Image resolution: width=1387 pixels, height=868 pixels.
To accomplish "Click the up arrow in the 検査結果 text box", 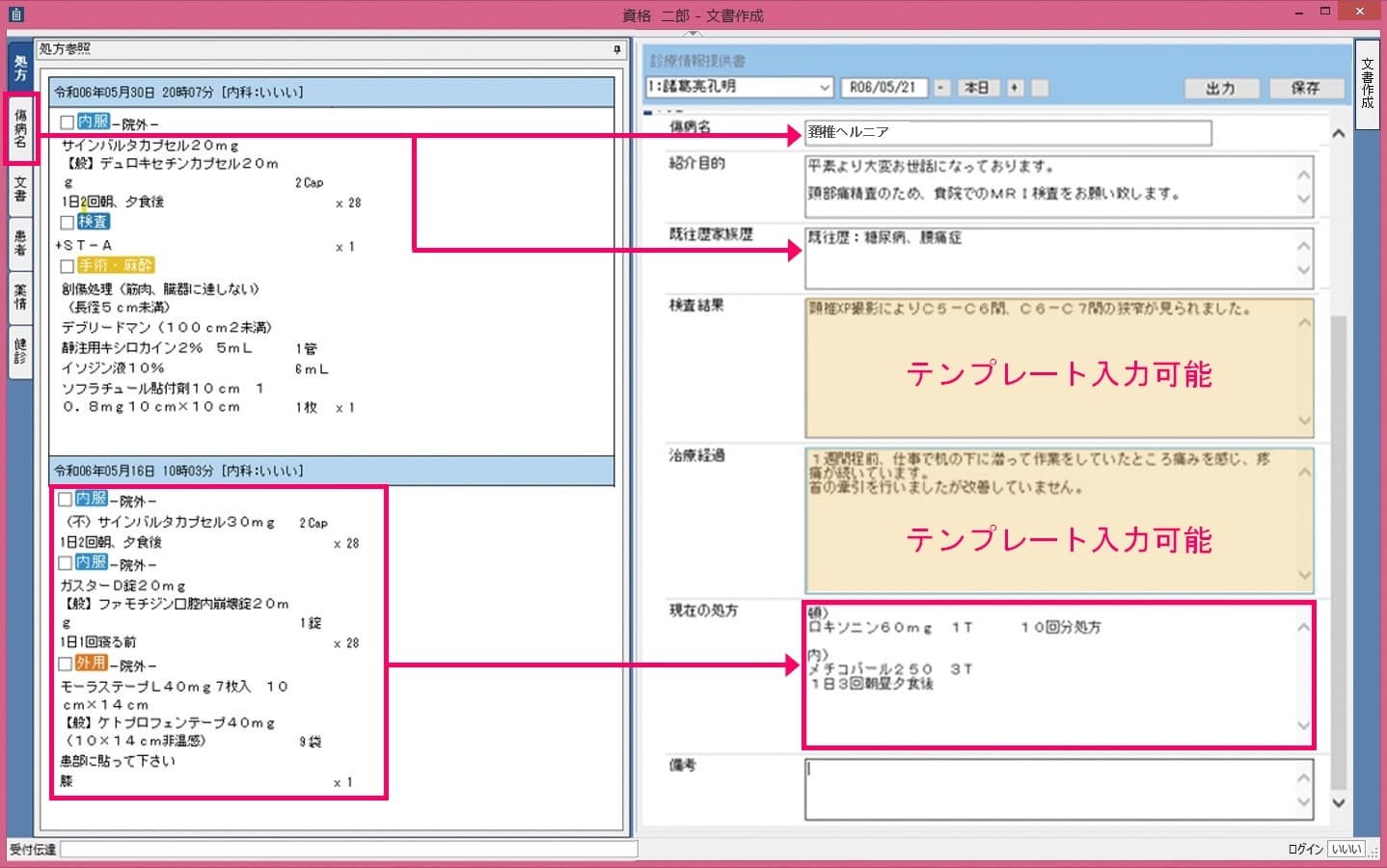I will (x=1304, y=322).
